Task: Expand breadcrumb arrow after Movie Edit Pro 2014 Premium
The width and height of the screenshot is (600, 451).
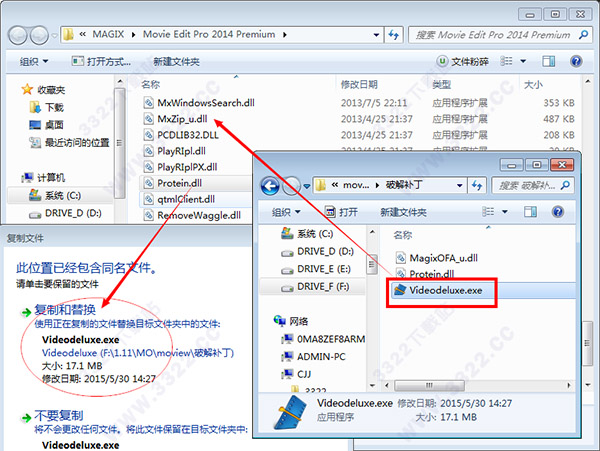Action: point(285,35)
